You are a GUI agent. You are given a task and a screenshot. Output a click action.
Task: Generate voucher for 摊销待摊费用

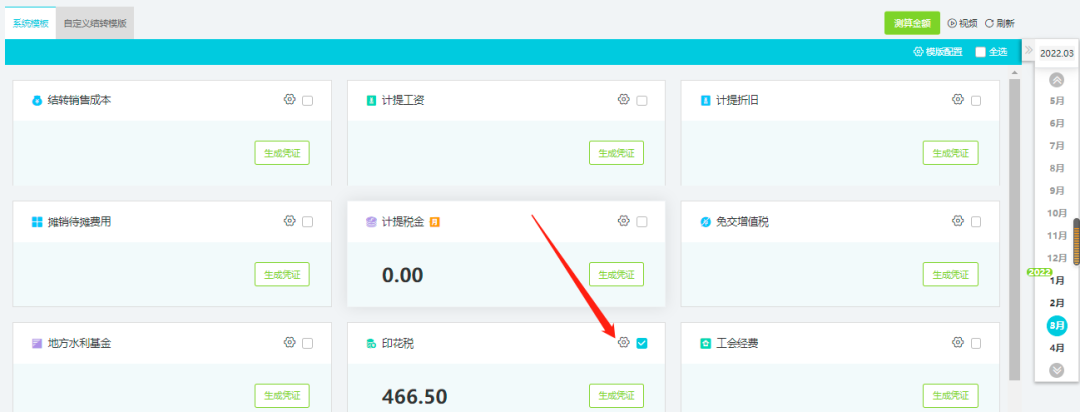coord(282,274)
